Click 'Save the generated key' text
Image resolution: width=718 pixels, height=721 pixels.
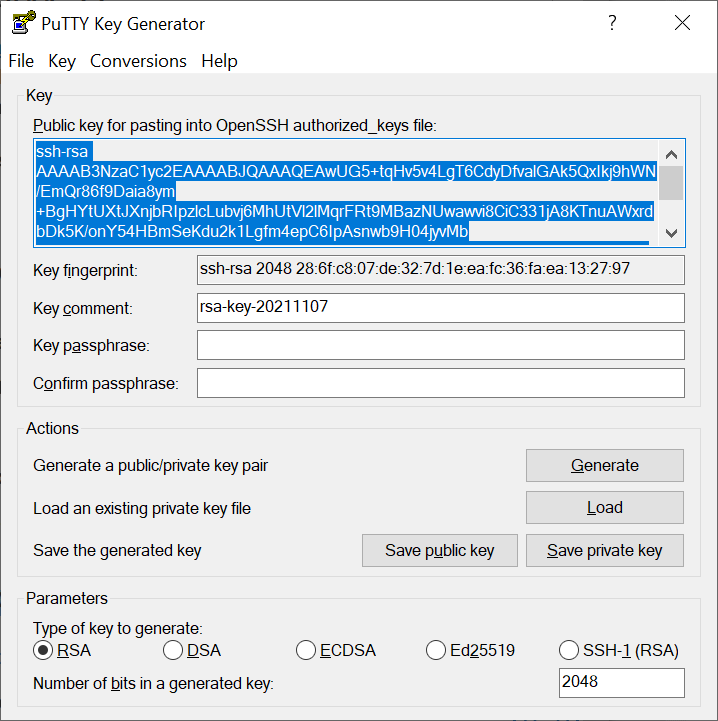tap(117, 551)
